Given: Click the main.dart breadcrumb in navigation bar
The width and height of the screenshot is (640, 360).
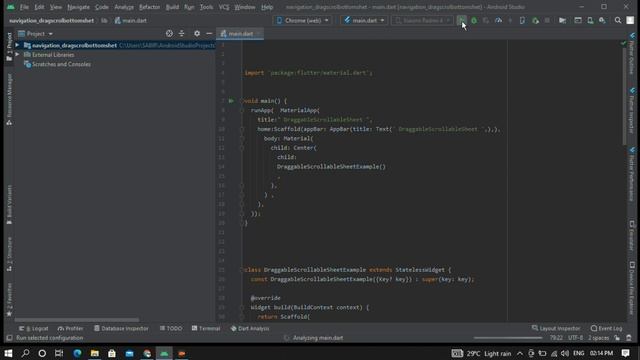Looking at the screenshot, I should pos(131,20).
